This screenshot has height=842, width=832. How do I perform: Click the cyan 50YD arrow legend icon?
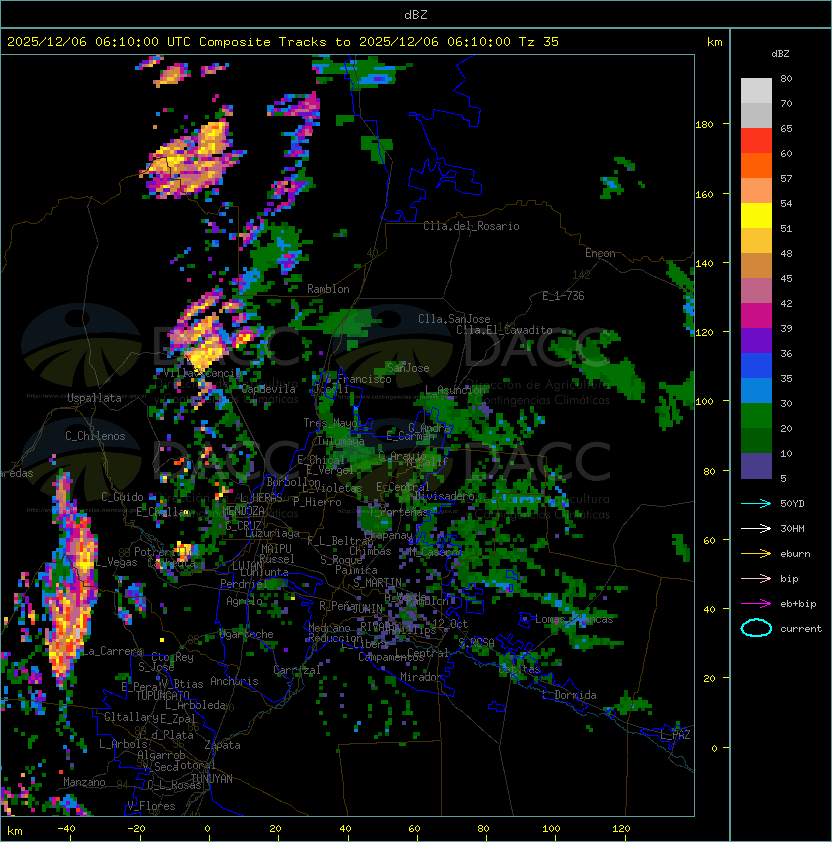pyautogui.click(x=756, y=503)
